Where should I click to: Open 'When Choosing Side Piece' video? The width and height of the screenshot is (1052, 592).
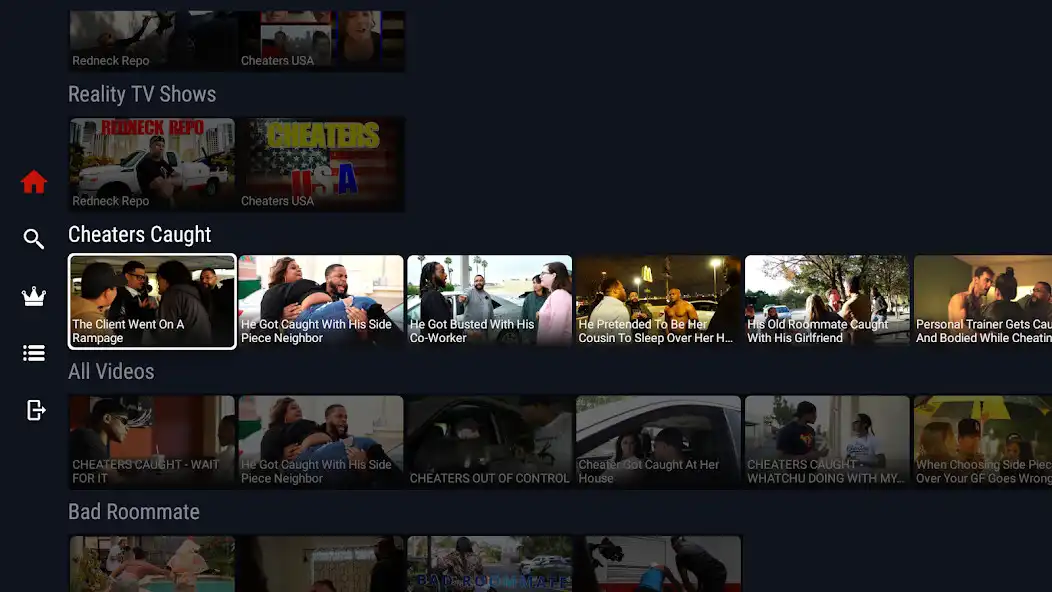tap(983, 441)
